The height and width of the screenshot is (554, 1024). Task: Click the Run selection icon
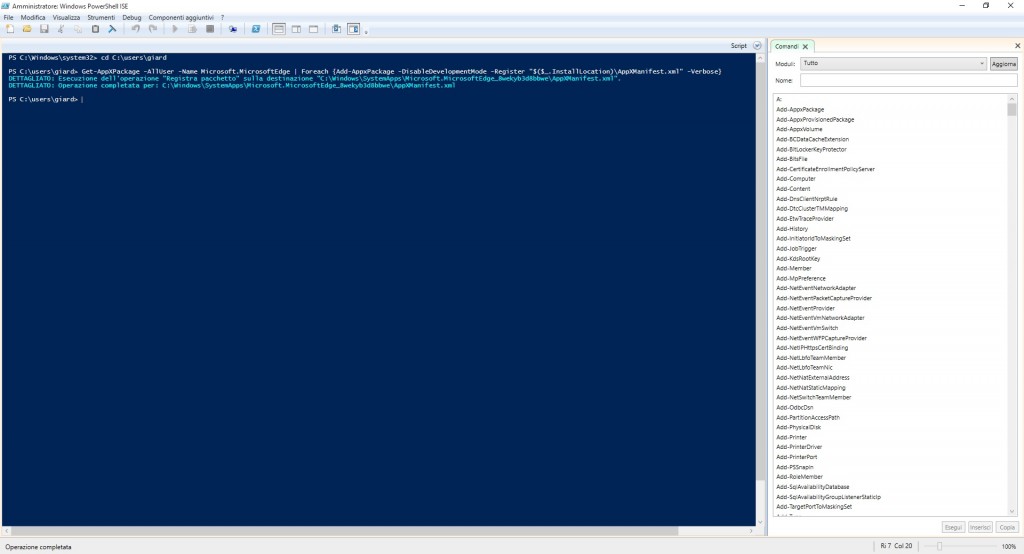[x=192, y=29]
